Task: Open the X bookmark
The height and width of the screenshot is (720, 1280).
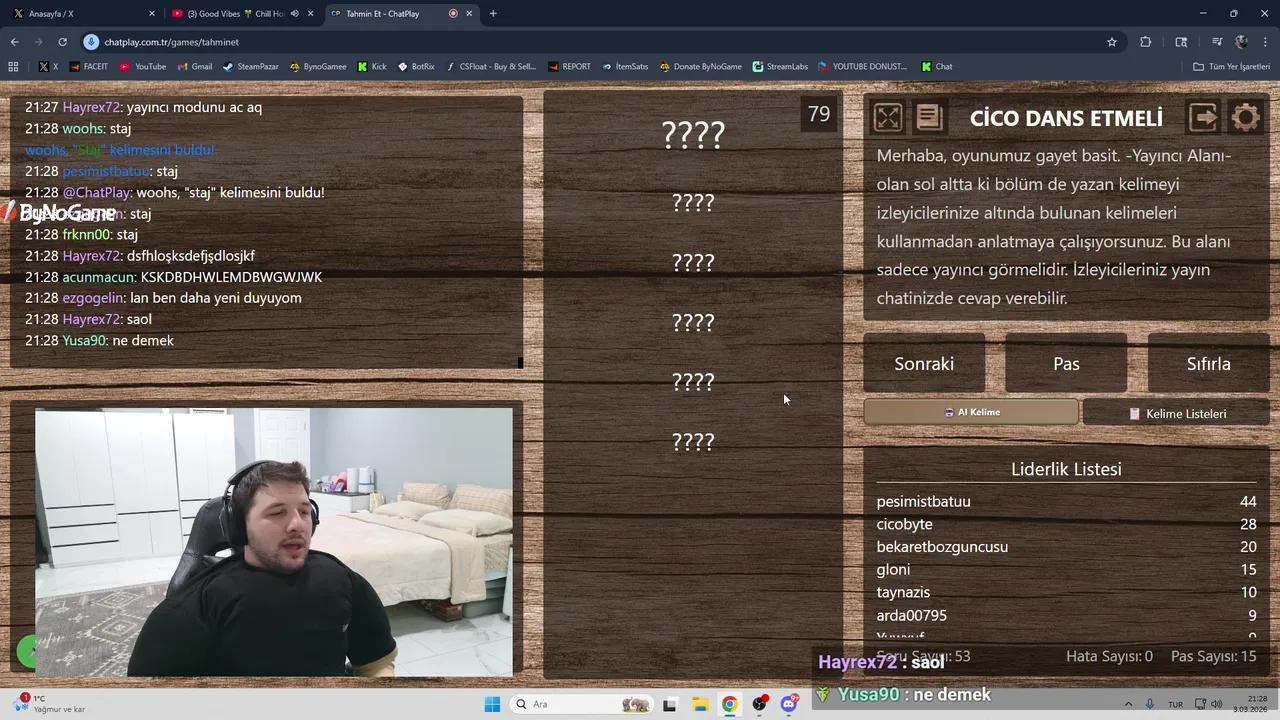Action: pyautogui.click(x=48, y=67)
